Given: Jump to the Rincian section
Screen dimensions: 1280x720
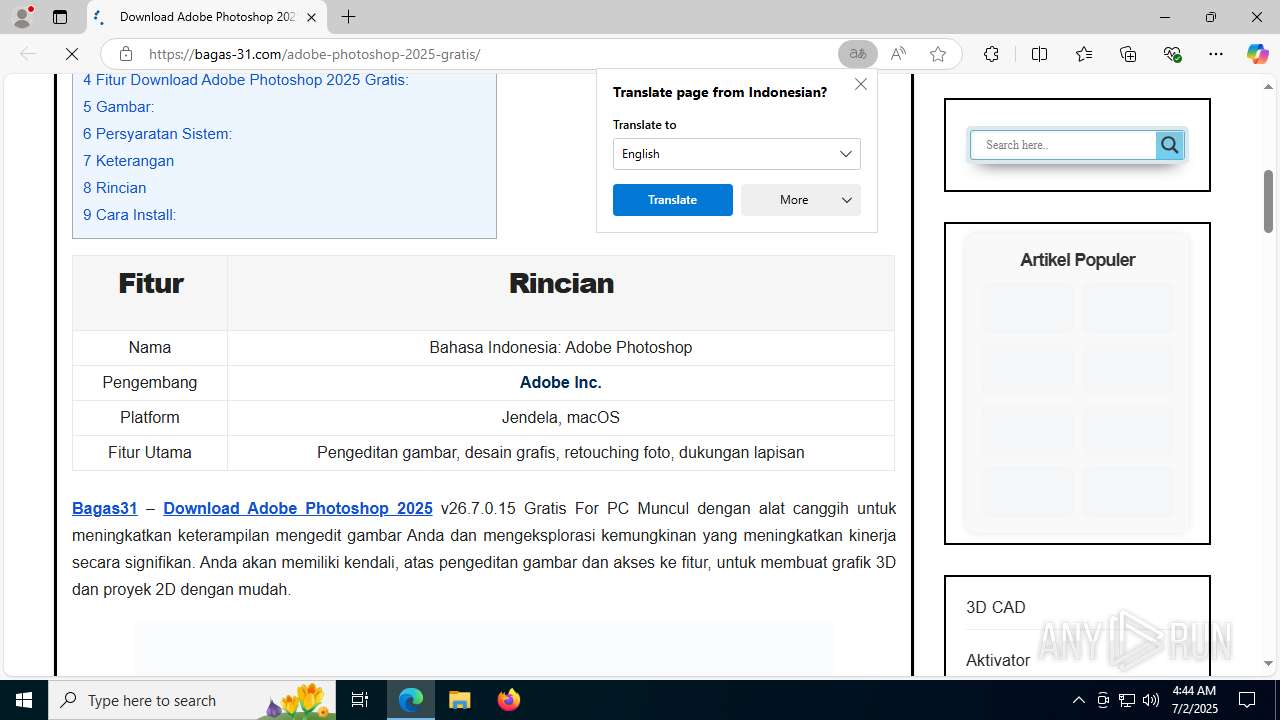Looking at the screenshot, I should point(115,188).
